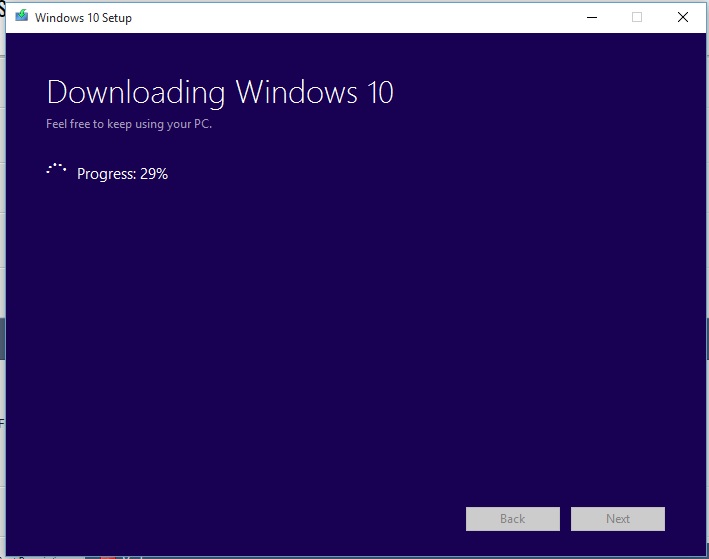Click the word "Progress:" beside the spinner
Screen dimensions: 709x559
(106, 174)
